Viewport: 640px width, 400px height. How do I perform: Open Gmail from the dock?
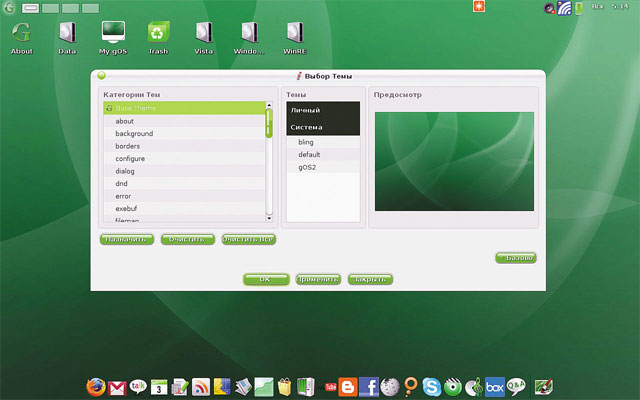117,388
